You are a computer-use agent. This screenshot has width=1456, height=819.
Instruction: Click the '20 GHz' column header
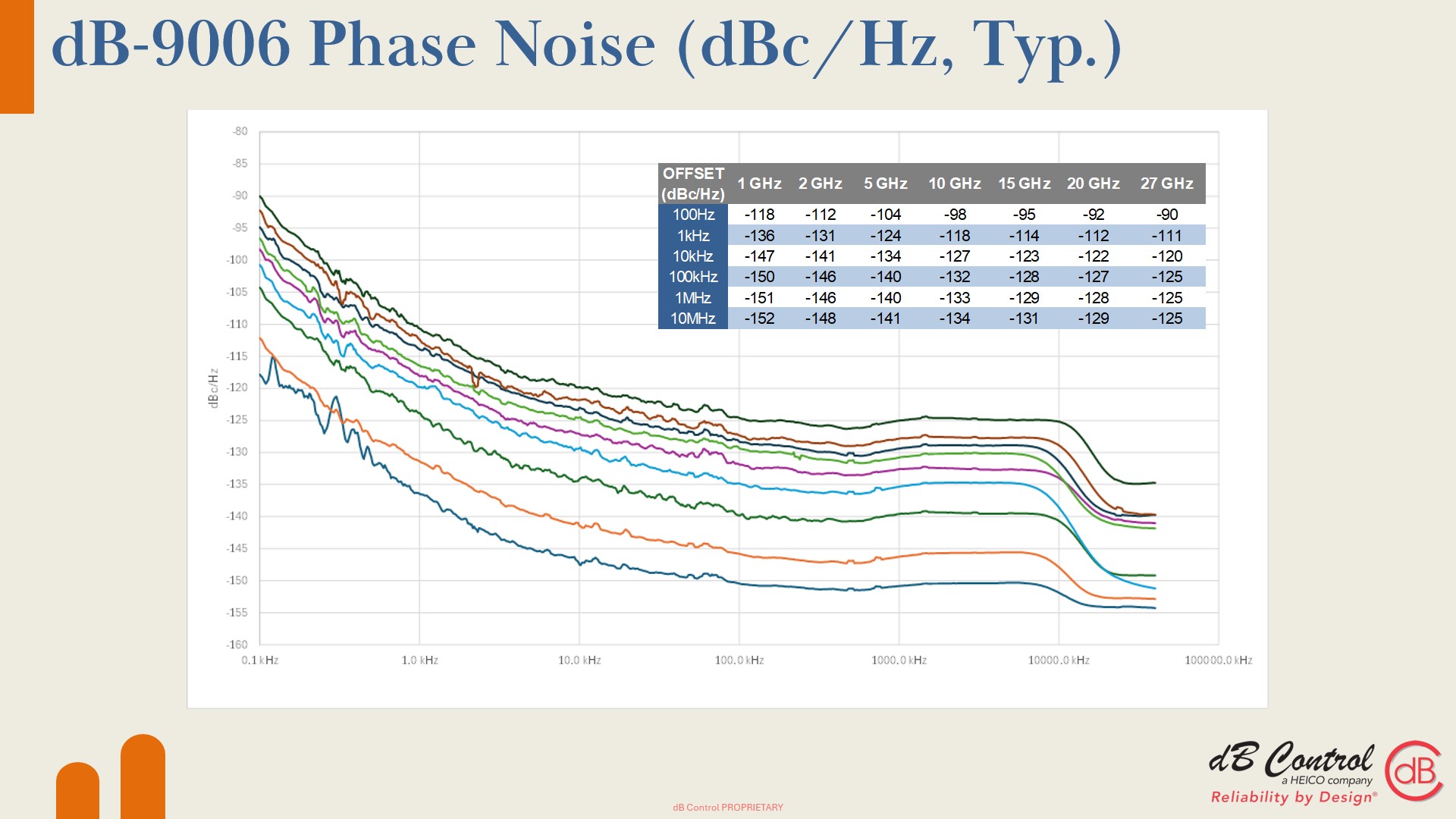click(1094, 184)
